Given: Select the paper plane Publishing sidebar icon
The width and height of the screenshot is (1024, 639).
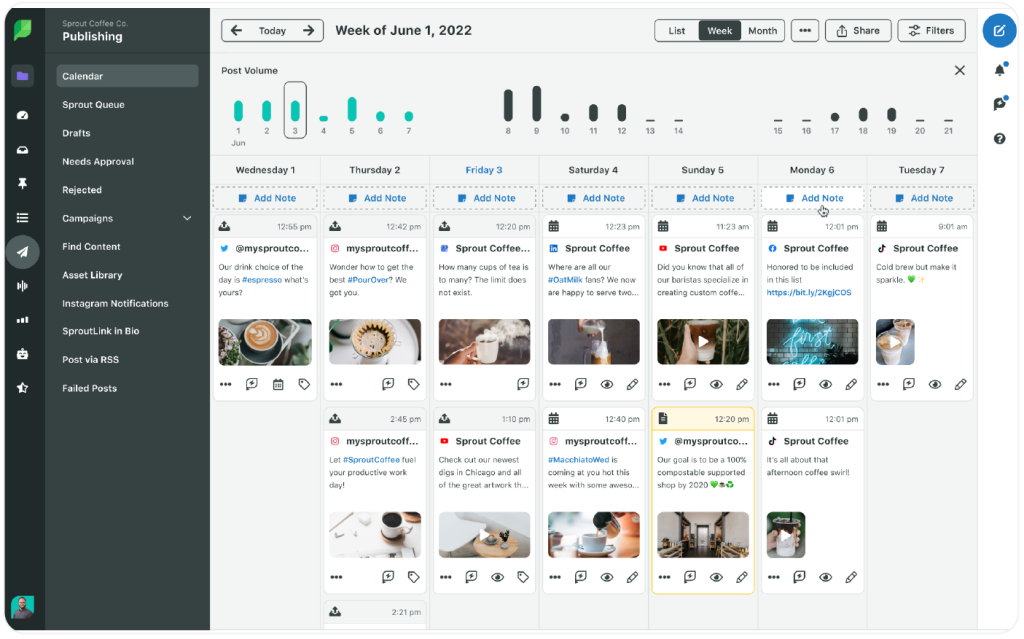Looking at the screenshot, I should [23, 252].
